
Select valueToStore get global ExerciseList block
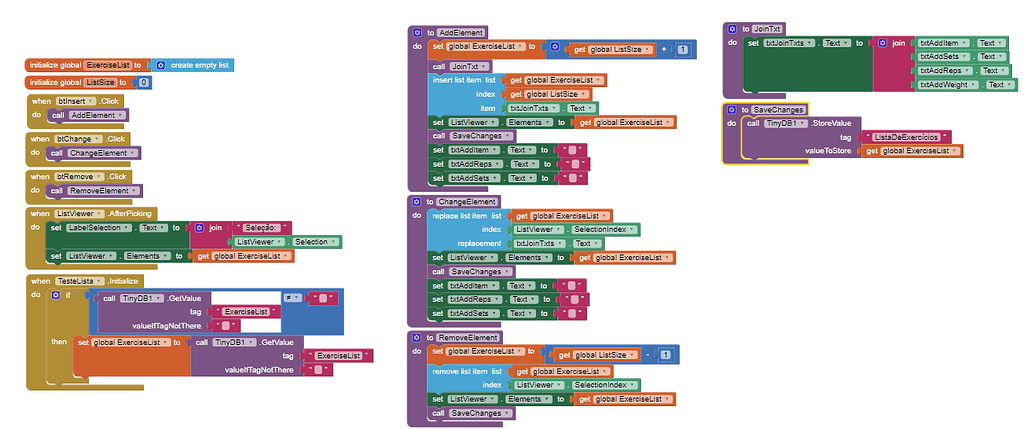913,151
